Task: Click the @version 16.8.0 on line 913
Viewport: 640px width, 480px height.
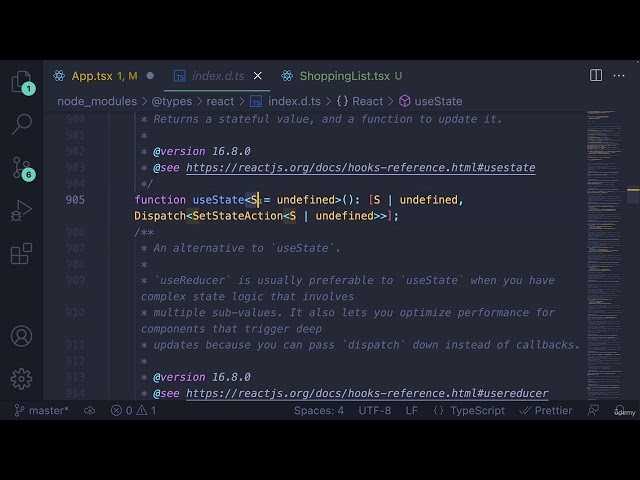Action: pyautogui.click(x=202, y=377)
